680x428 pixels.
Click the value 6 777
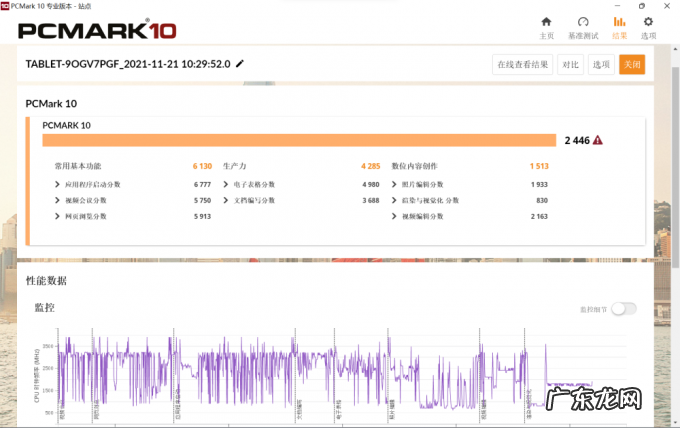203,184
